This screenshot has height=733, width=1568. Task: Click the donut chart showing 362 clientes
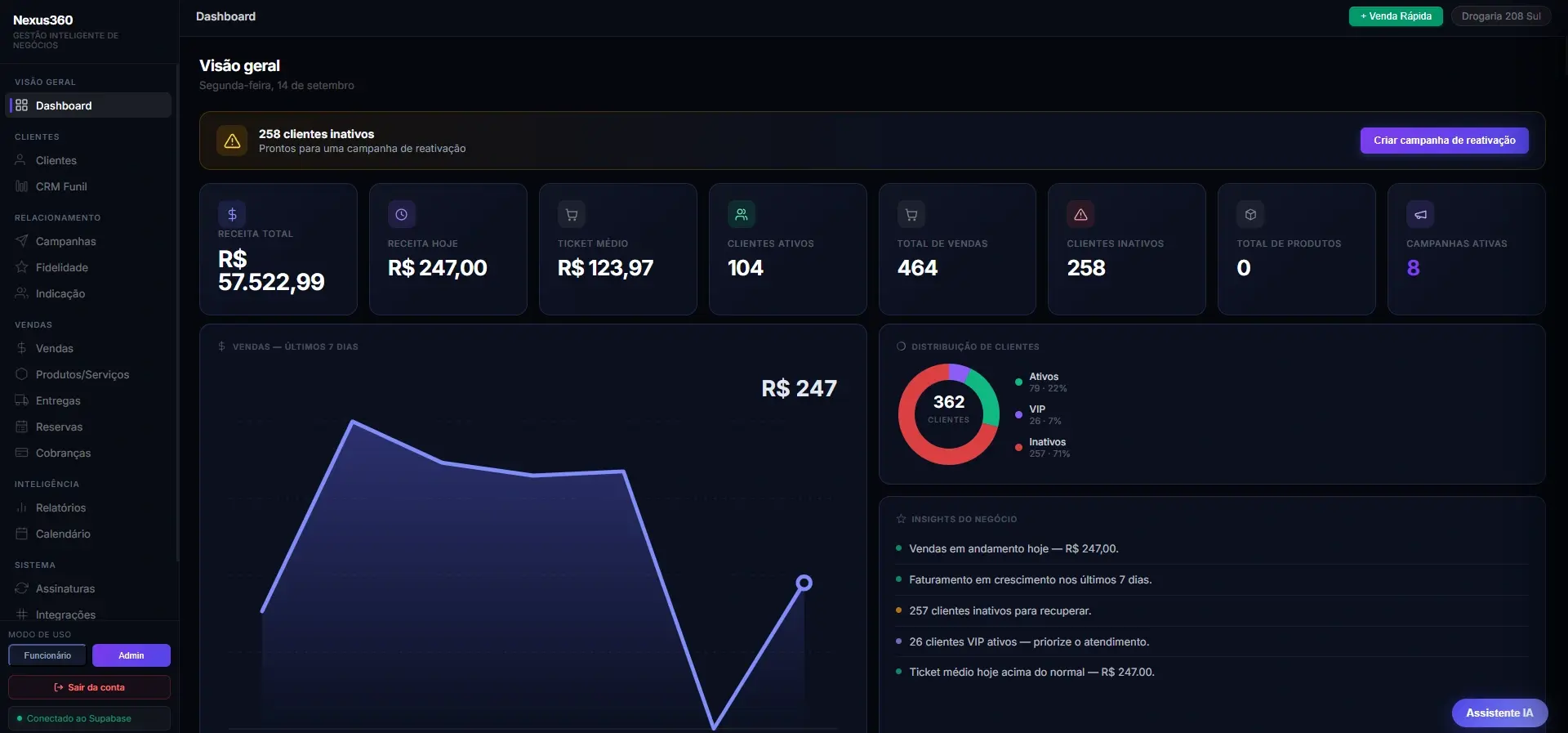[x=949, y=414]
